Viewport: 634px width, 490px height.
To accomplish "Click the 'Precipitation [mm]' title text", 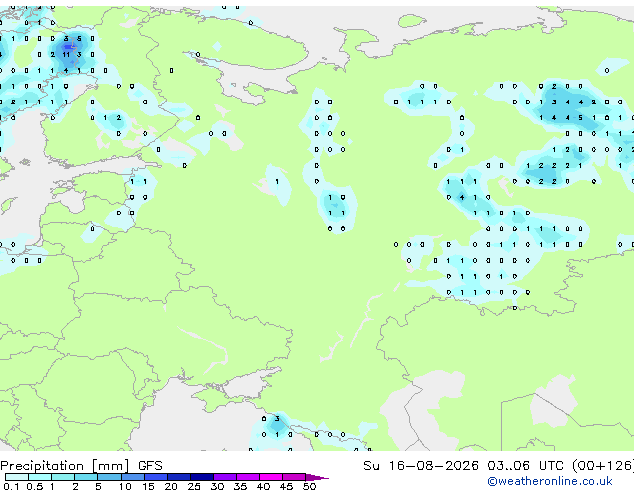I will tap(65, 466).
